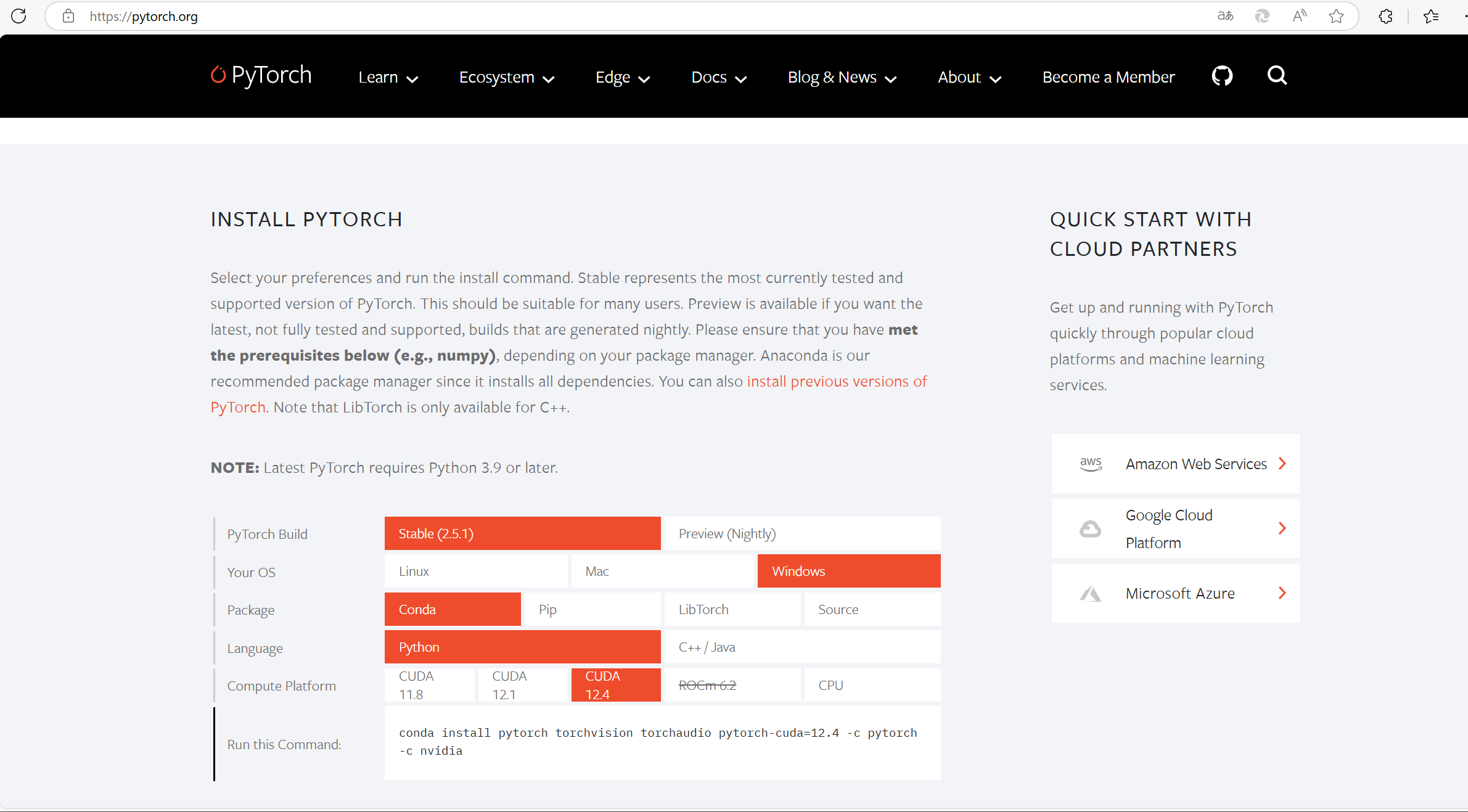Expand the Ecosystem dropdown menu
The height and width of the screenshot is (812, 1468).
pyautogui.click(x=507, y=77)
